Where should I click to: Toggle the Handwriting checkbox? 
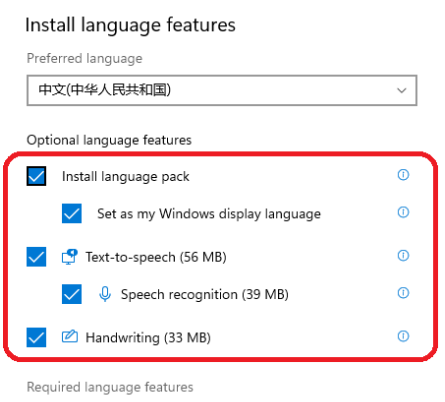[36, 337]
